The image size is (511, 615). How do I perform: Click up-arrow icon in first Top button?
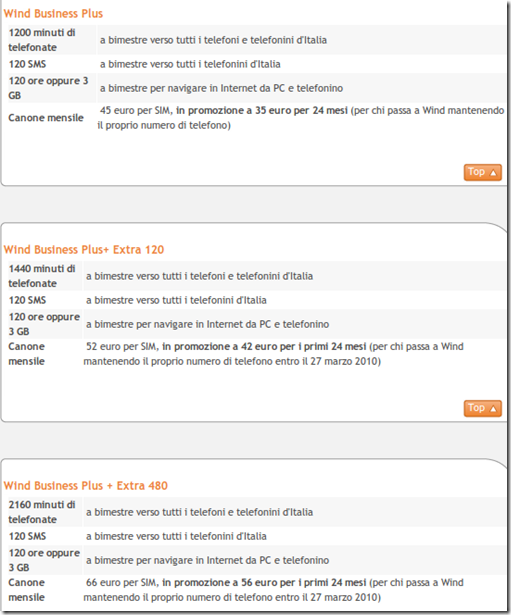[x=493, y=173]
